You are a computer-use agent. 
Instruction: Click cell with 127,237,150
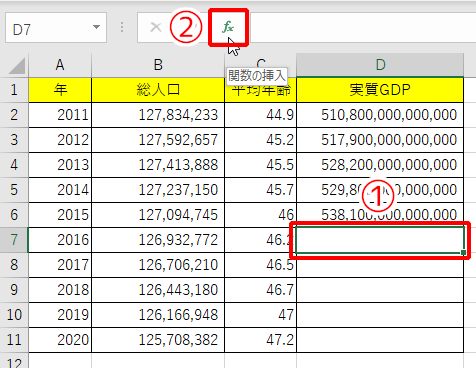coord(158,190)
